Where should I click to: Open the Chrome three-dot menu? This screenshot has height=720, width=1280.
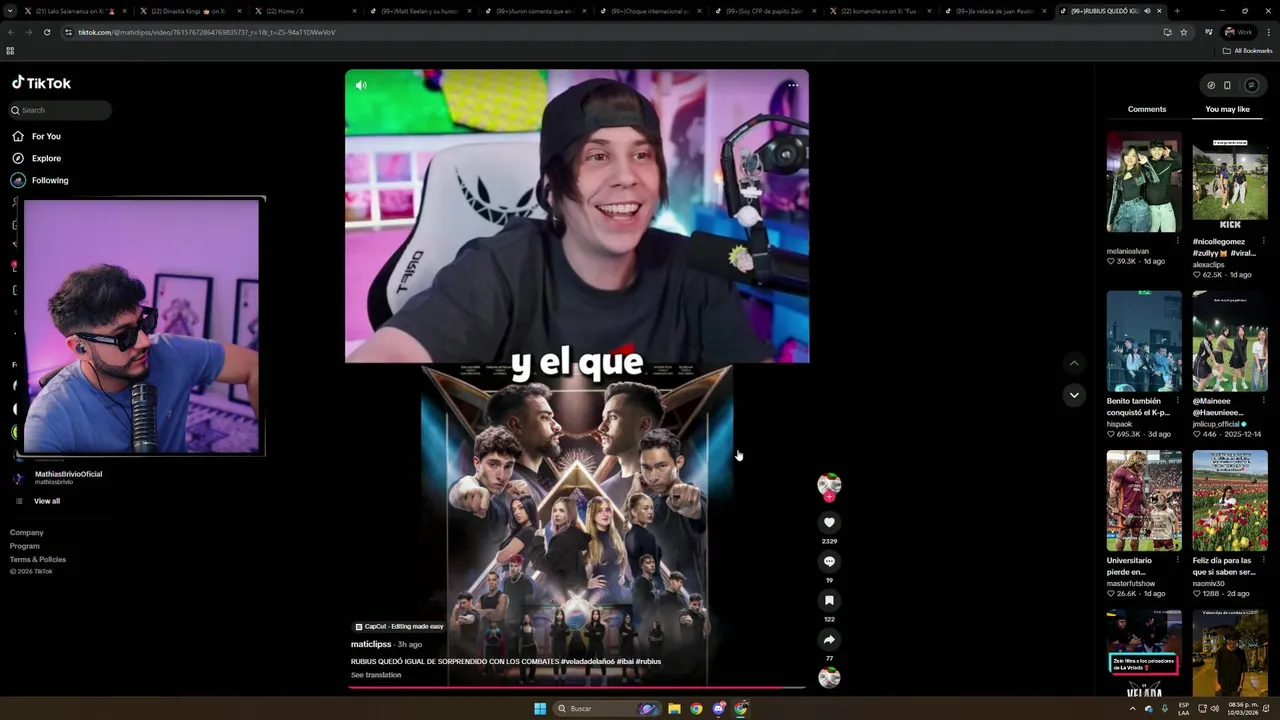coord(1269,32)
